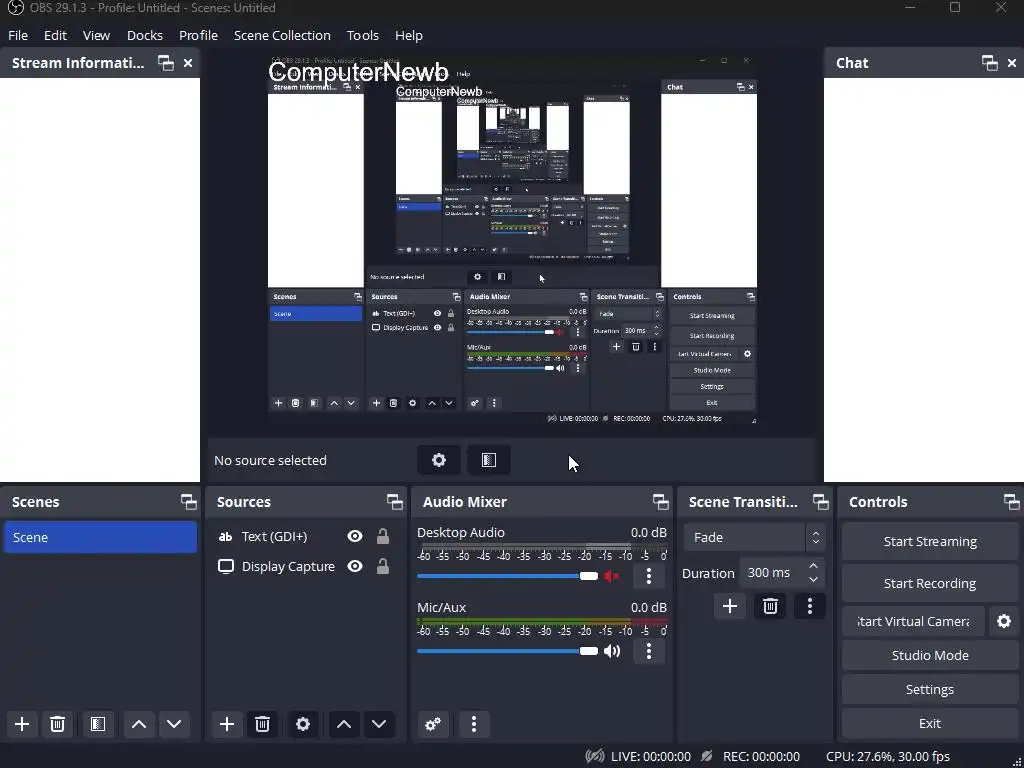Remove the scene transition with trash icon
The height and width of the screenshot is (768, 1024).
point(770,607)
